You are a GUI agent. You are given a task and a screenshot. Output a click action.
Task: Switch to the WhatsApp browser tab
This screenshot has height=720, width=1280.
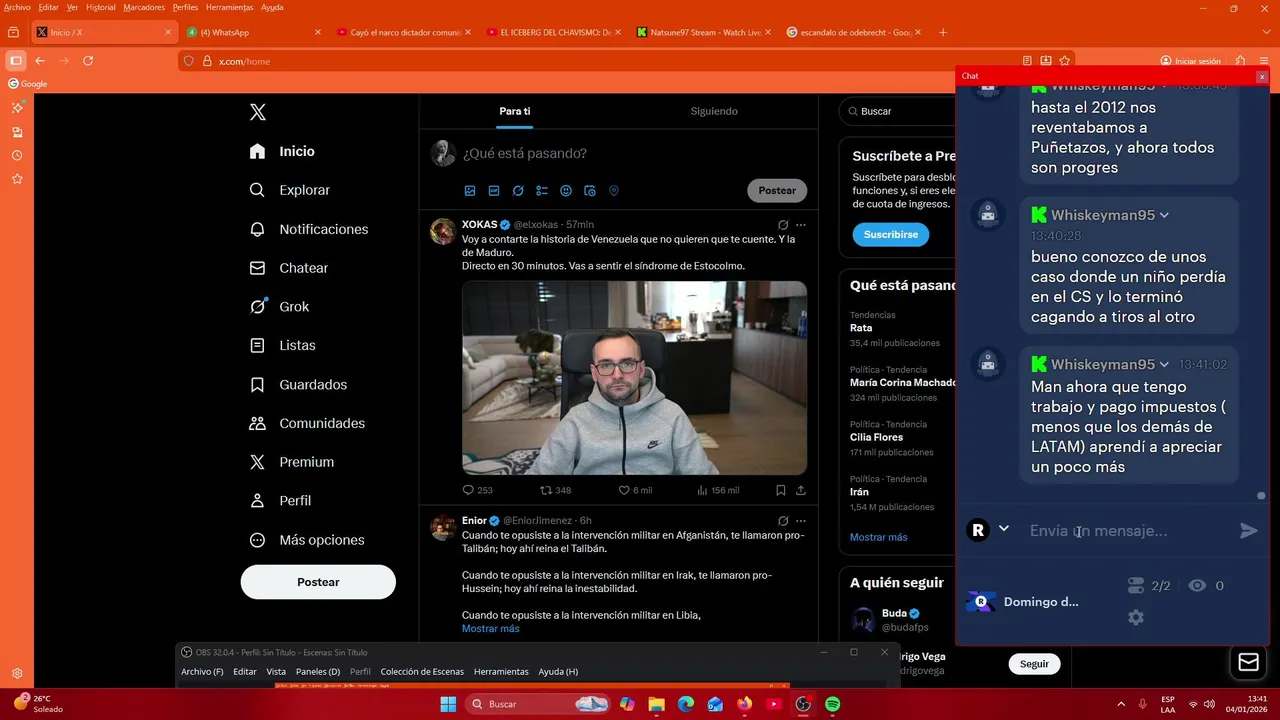point(254,32)
